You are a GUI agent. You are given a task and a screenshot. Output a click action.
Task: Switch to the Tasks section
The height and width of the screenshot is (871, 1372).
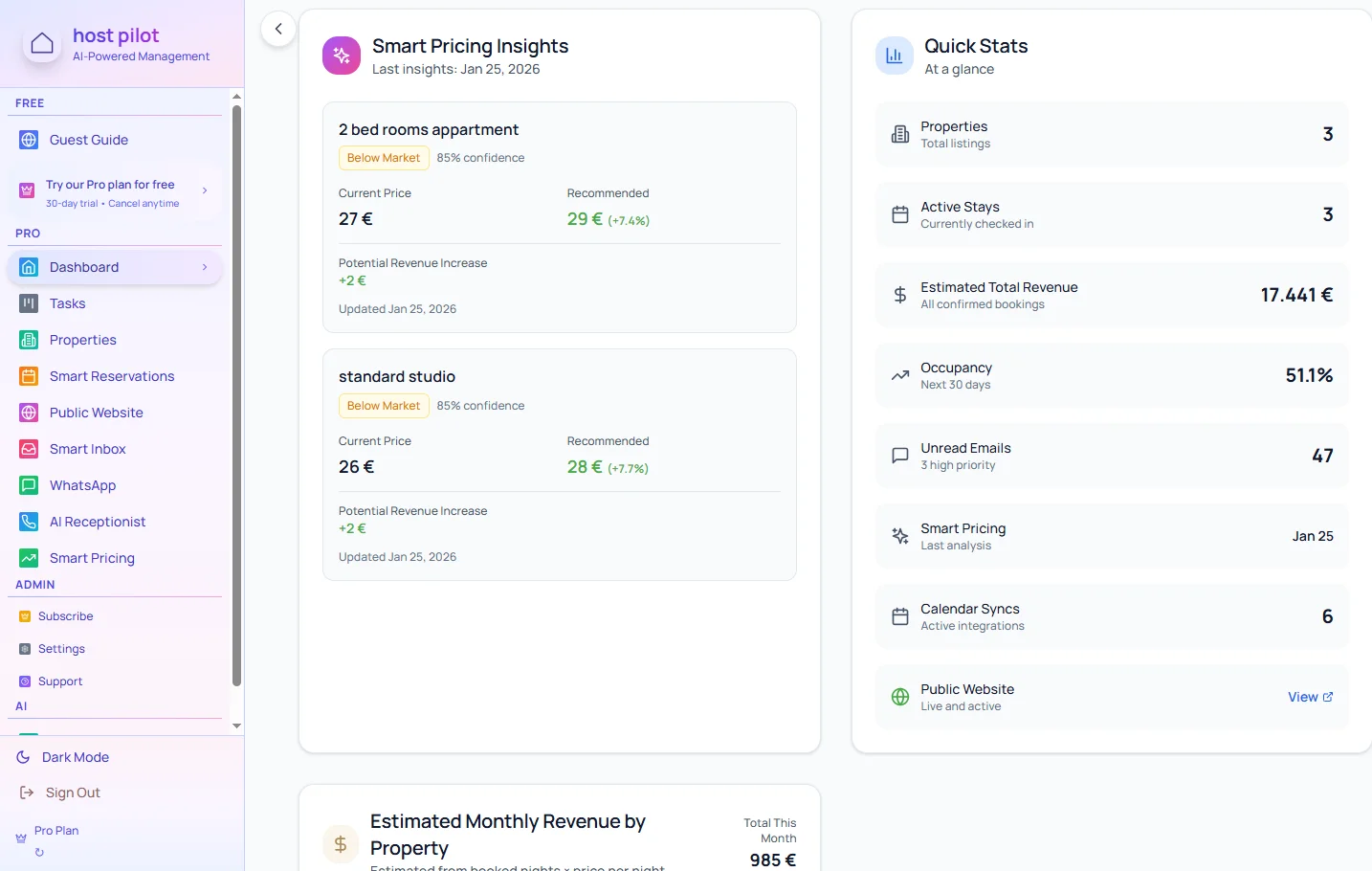67,303
